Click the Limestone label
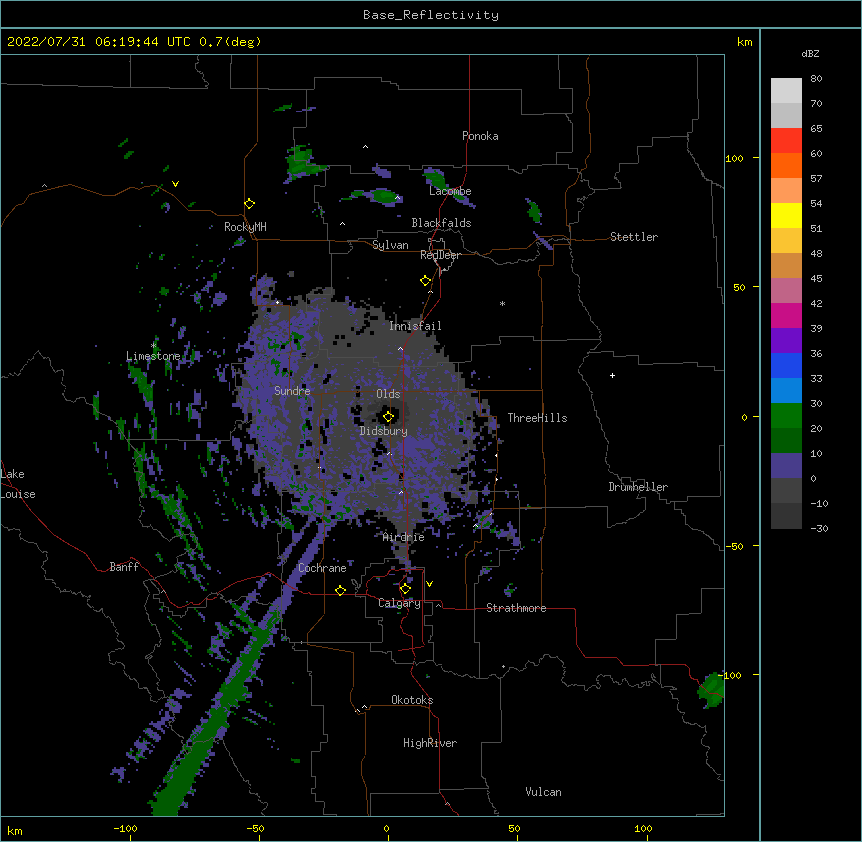The height and width of the screenshot is (842, 862). click(153, 356)
